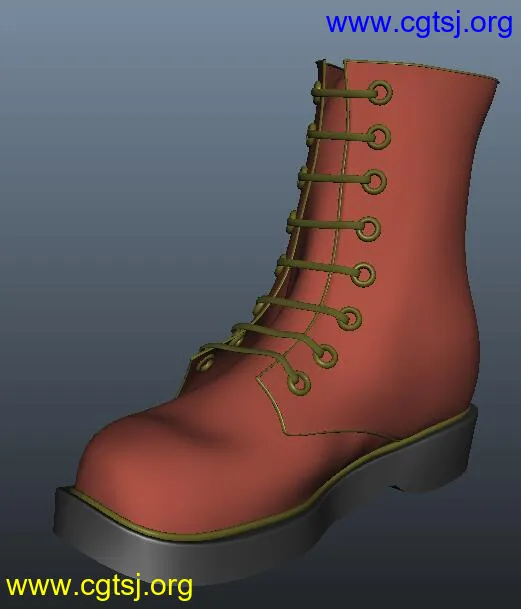This screenshot has height=609, width=521.
Task: Select the second right eyelet from the top
Action: (378, 136)
